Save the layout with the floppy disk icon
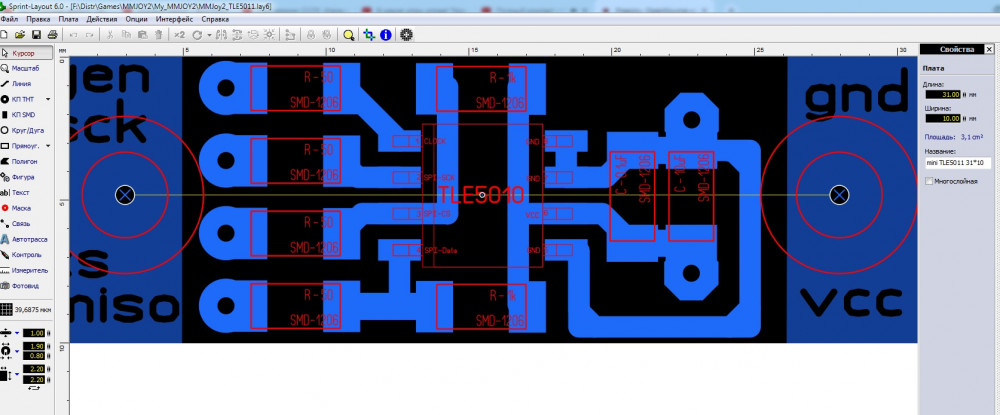The height and width of the screenshot is (415, 1000). point(36,35)
